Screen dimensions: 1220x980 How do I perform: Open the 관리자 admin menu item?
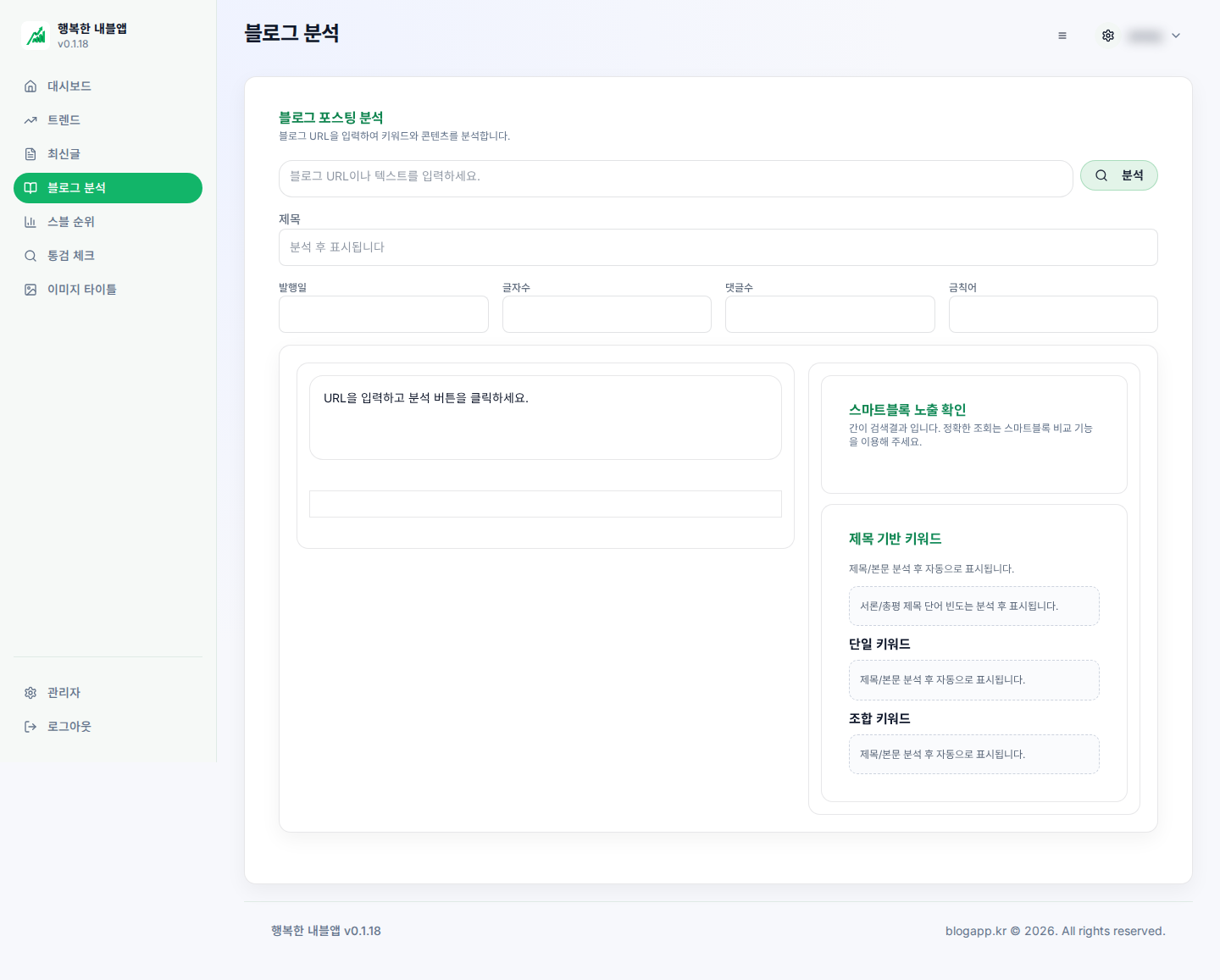coord(64,693)
